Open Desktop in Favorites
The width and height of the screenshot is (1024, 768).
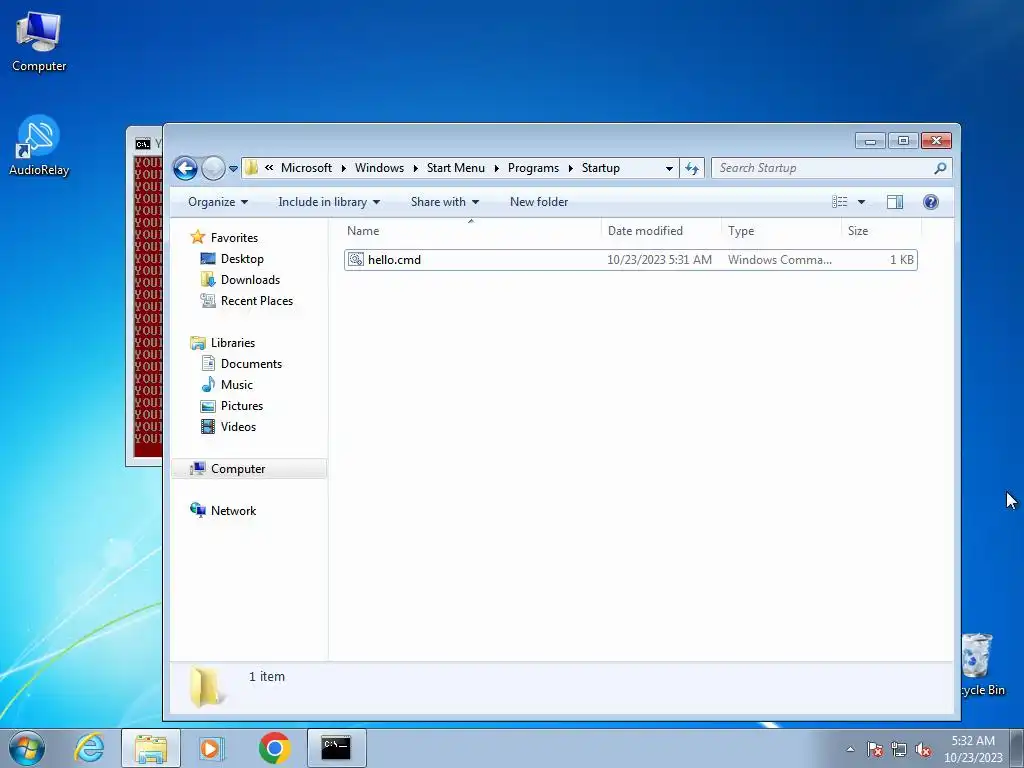tap(242, 259)
